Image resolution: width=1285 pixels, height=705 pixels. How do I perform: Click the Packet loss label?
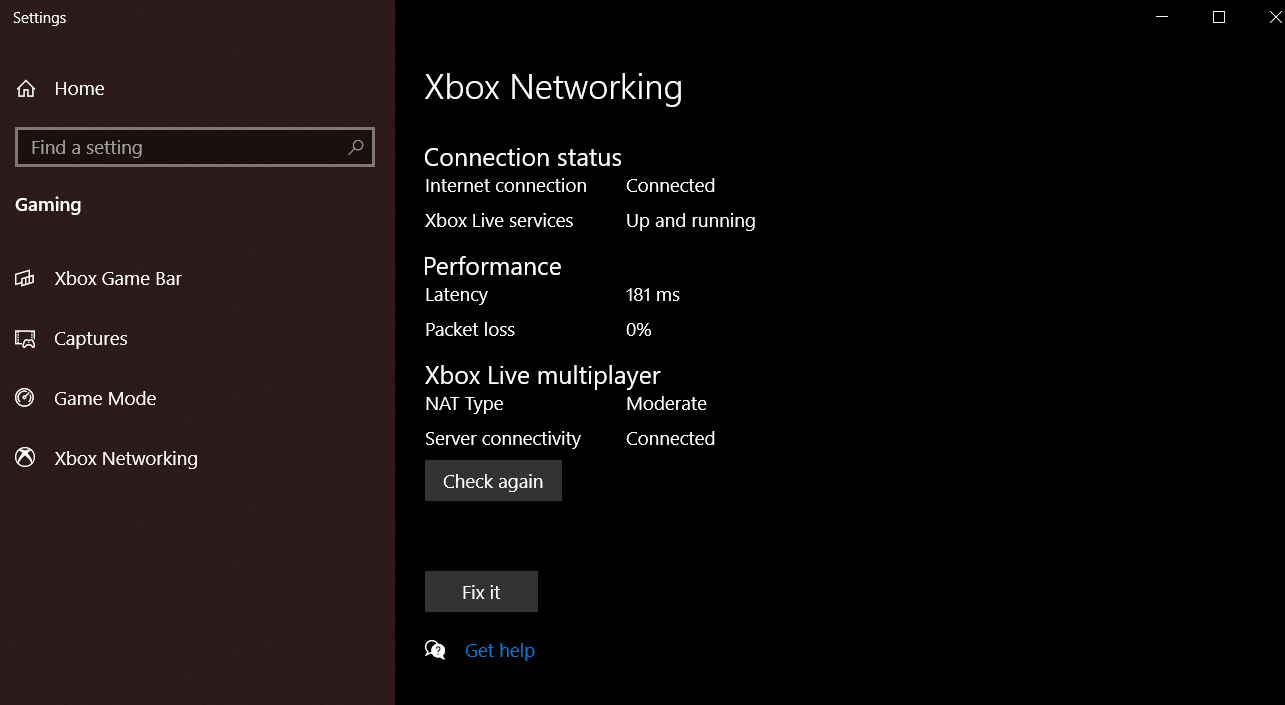click(470, 330)
